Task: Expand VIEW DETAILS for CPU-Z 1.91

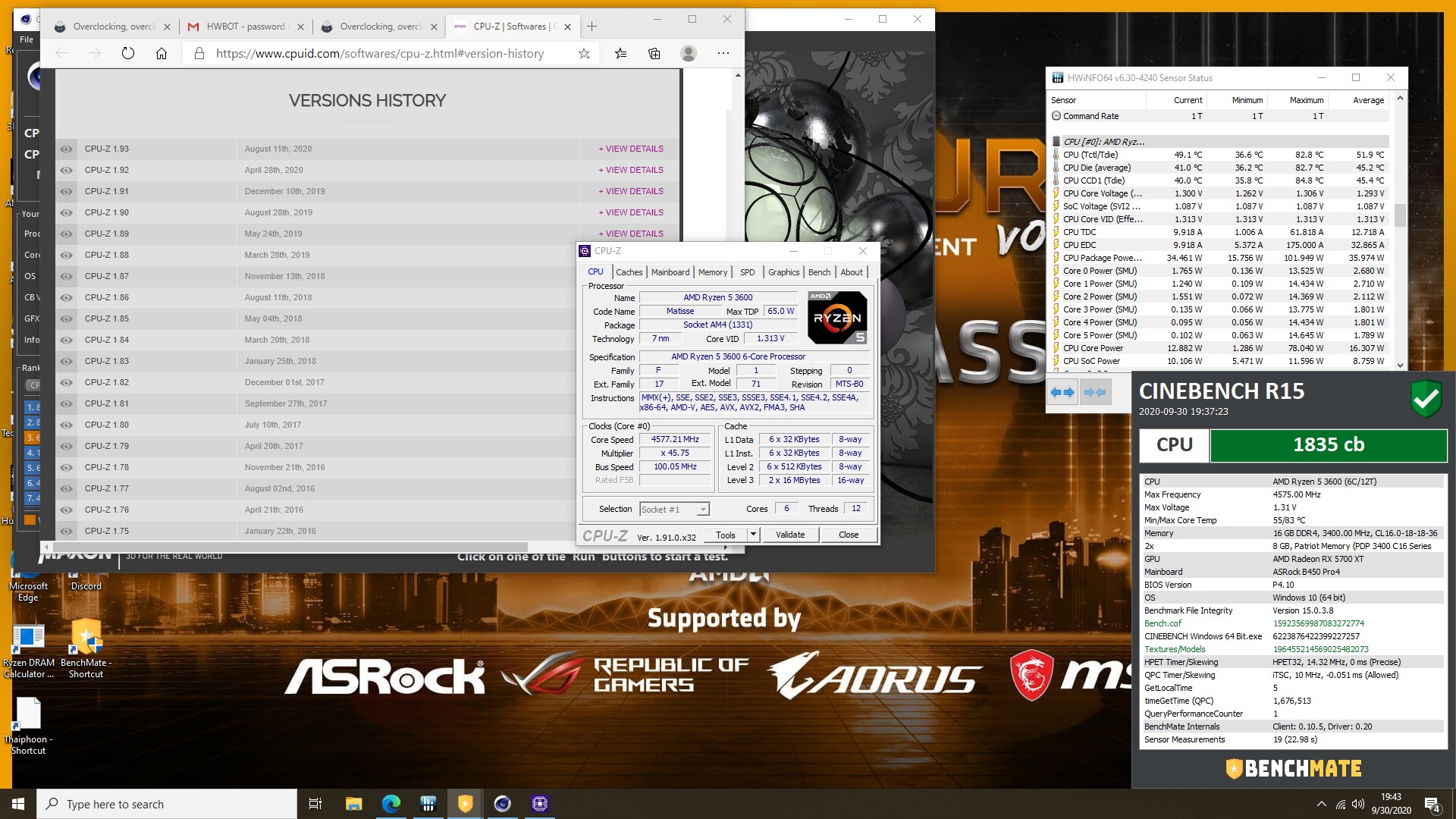Action: [x=631, y=191]
